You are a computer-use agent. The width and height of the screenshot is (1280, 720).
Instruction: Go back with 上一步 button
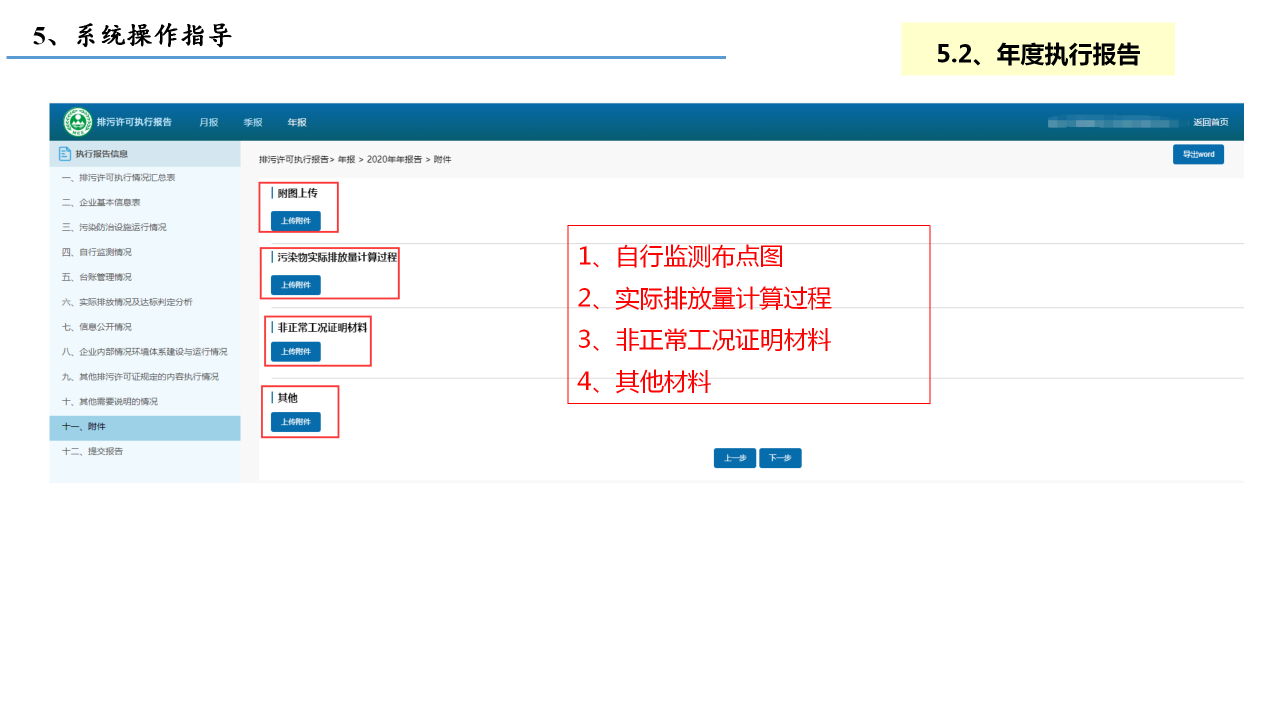click(735, 458)
